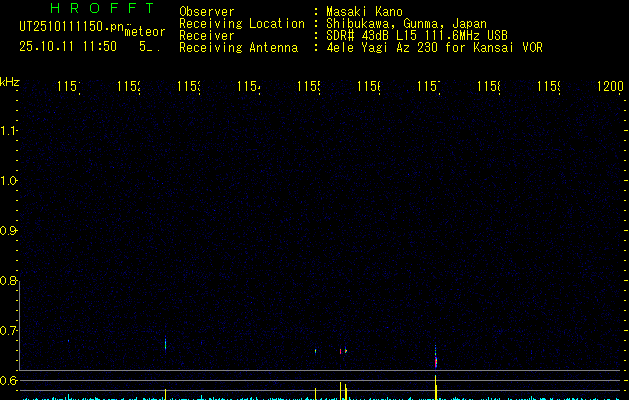The image size is (629, 400).
Task: Select the location Shibukawa, Gunma, Japan
Action: (x=406, y=24)
